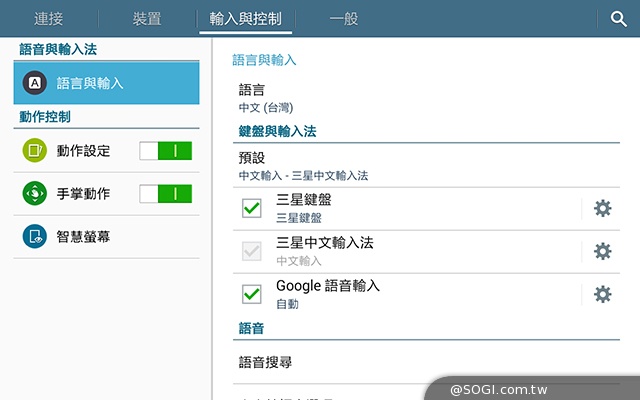This screenshot has height=400, width=640.
Task: Open the 預設 input method setting
Action: (427, 166)
